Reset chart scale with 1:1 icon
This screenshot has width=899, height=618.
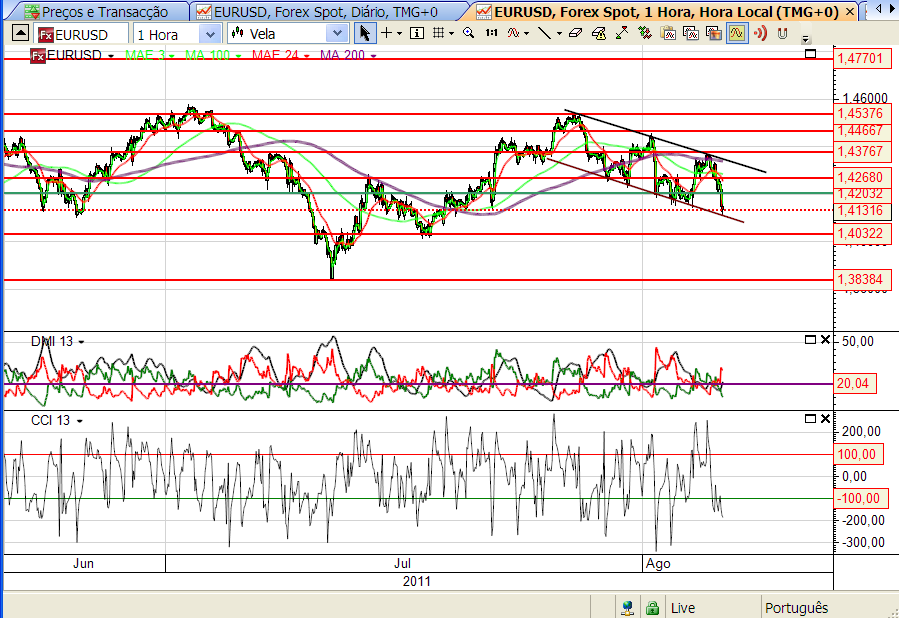tap(491, 34)
